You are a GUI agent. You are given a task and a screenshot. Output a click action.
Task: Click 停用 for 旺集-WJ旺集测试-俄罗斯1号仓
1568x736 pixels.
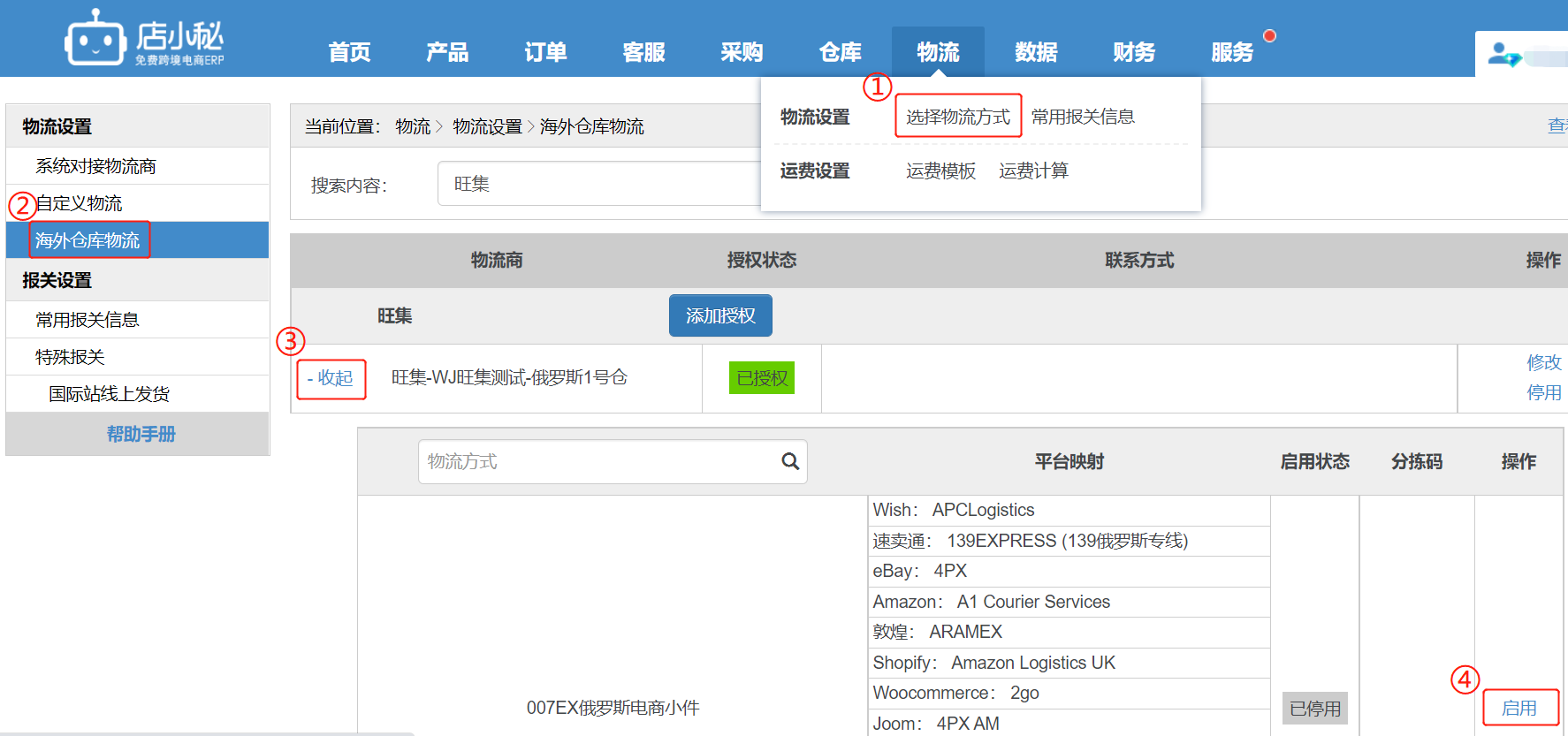click(x=1544, y=392)
